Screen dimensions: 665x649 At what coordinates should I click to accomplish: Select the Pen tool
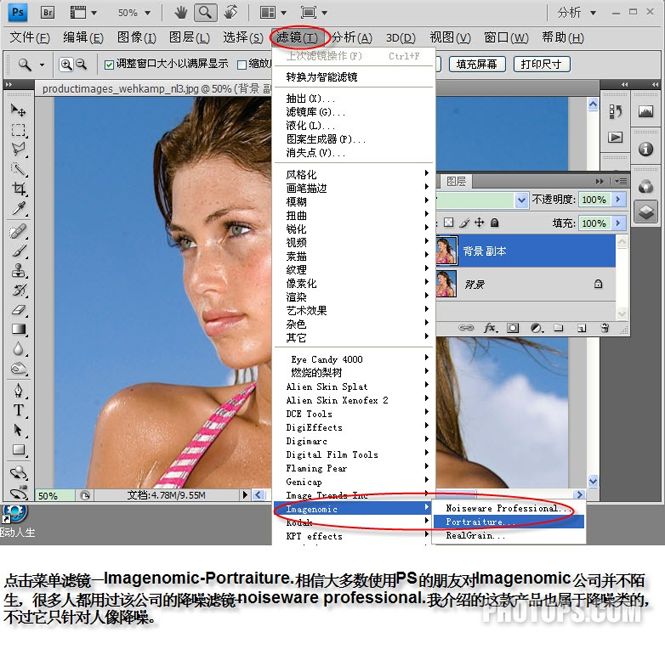click(x=18, y=391)
